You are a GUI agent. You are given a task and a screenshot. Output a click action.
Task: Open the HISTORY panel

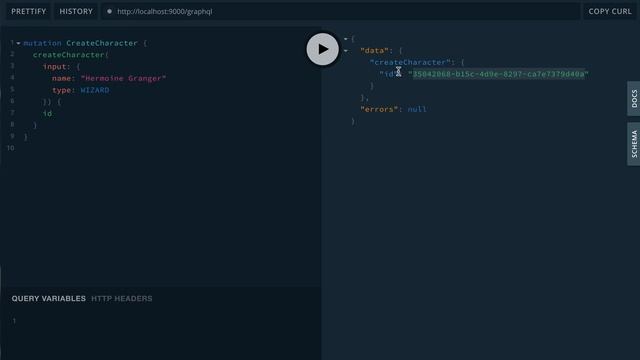click(x=76, y=11)
